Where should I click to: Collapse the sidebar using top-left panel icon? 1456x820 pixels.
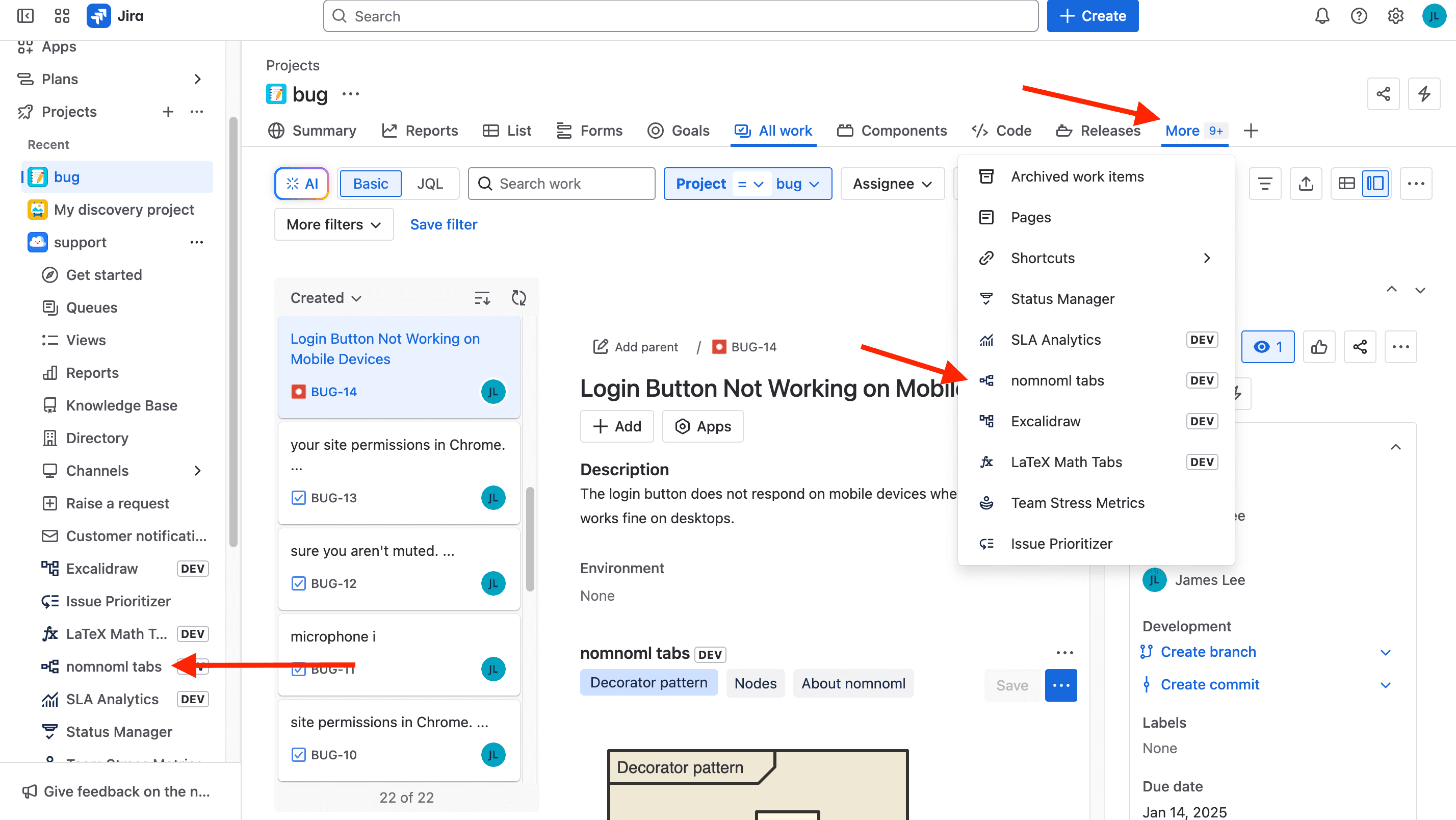(x=25, y=16)
